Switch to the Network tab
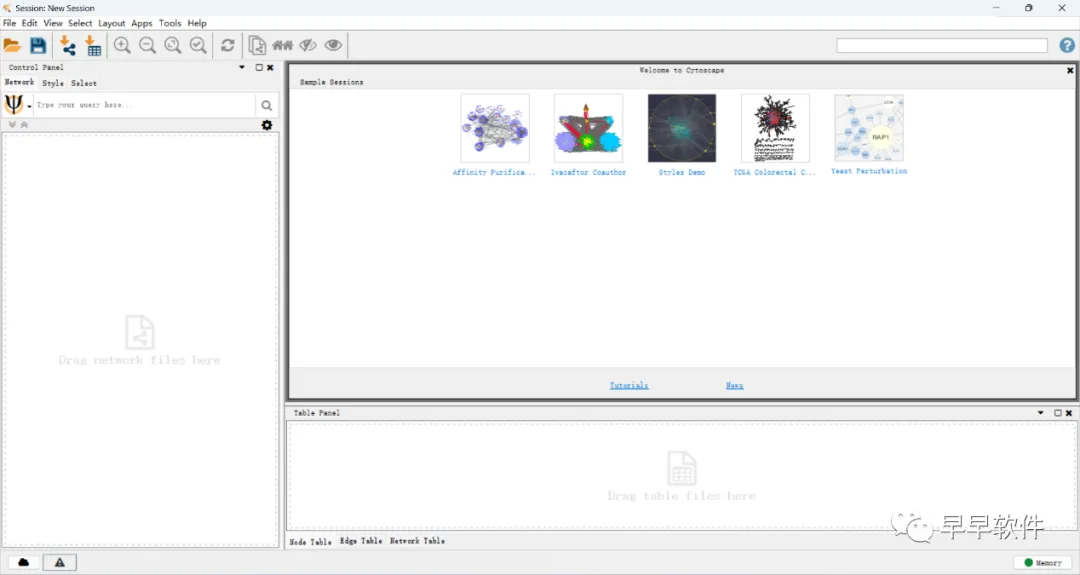 [x=19, y=82]
